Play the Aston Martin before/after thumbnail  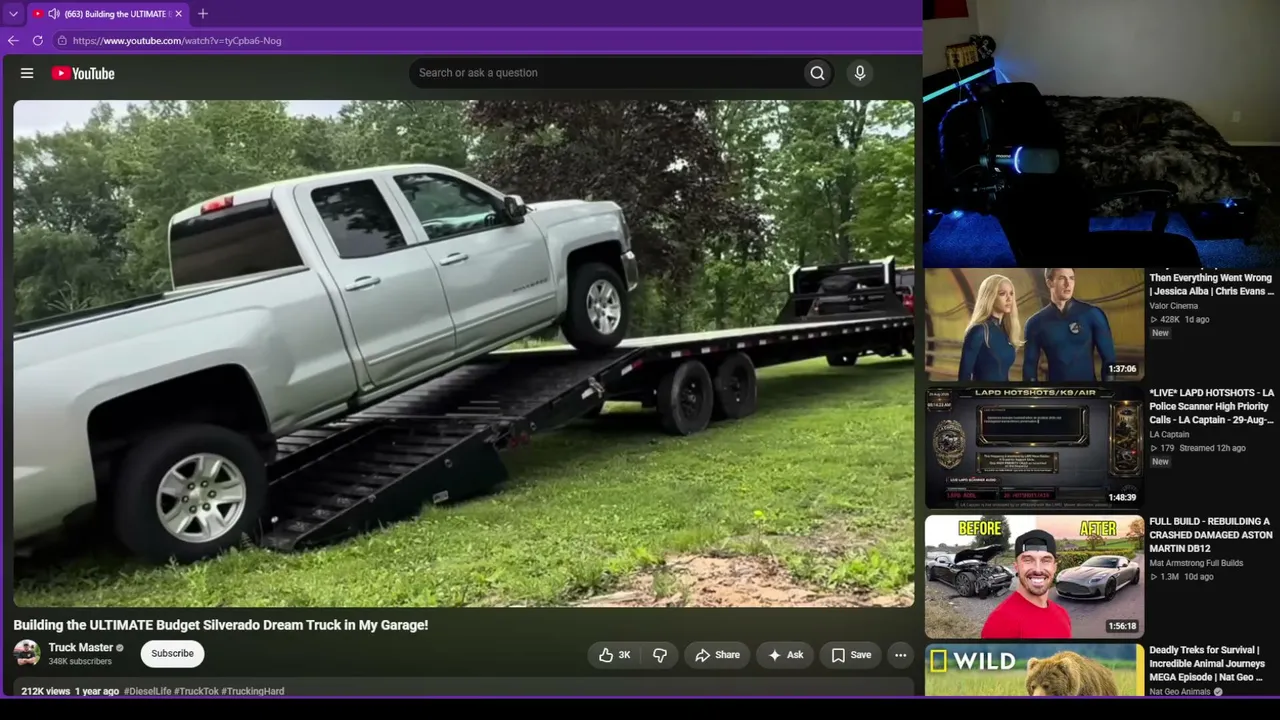1034,576
